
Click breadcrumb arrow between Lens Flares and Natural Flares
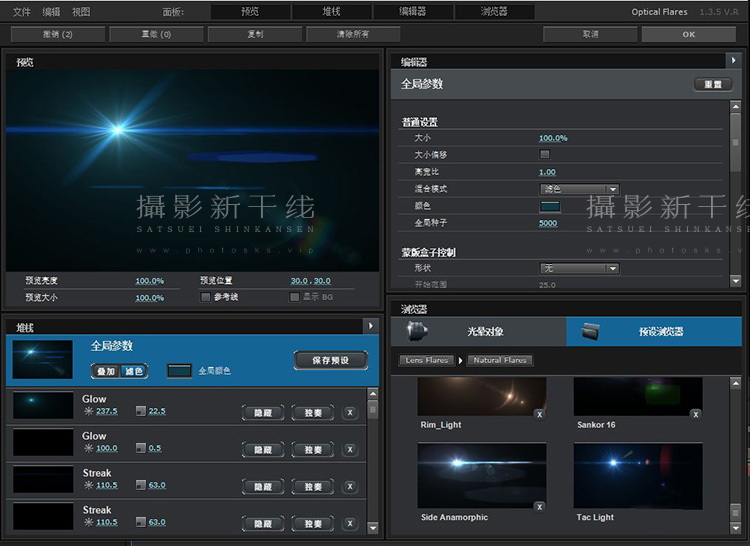[460, 360]
